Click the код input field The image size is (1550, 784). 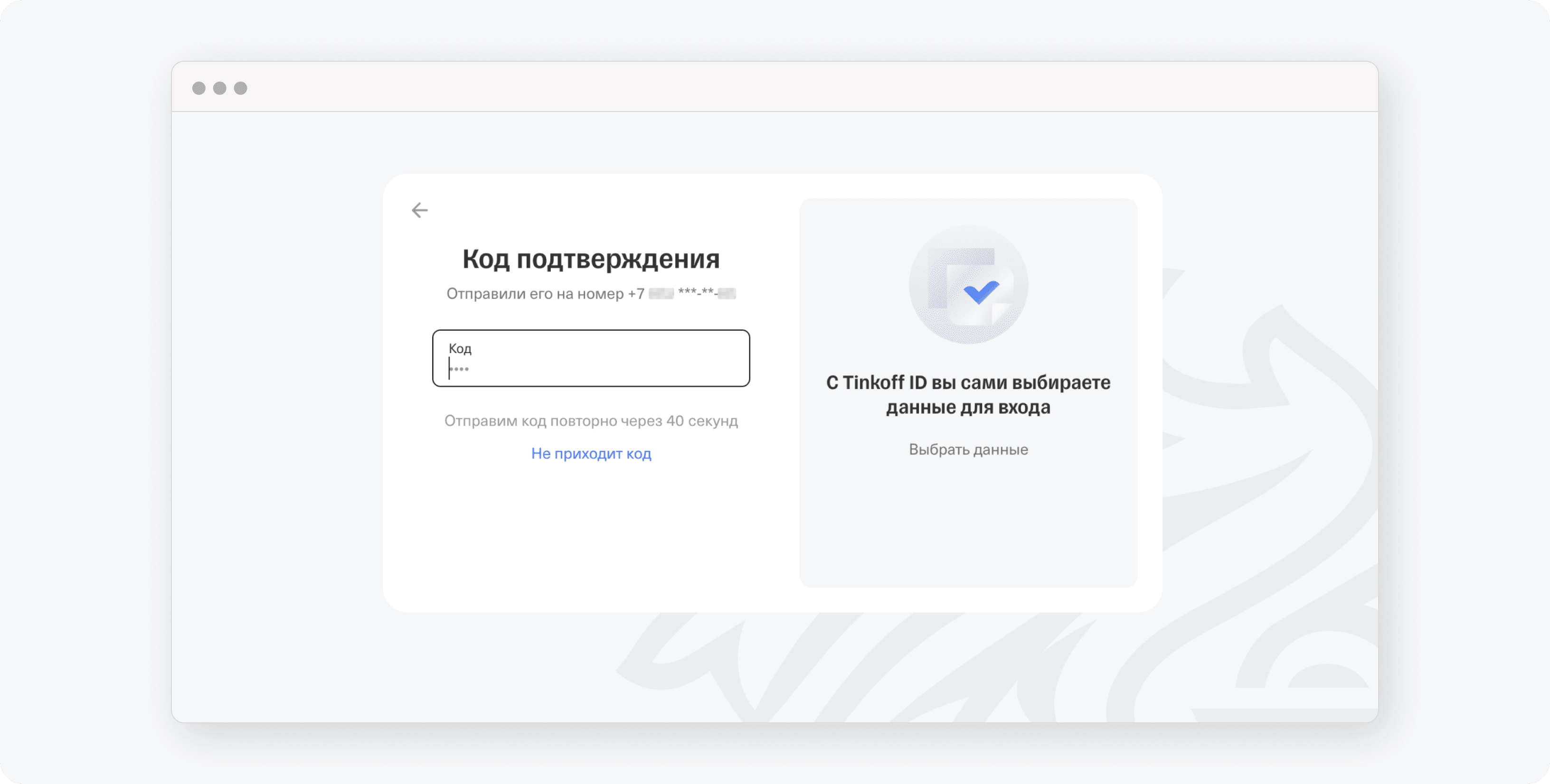591,358
